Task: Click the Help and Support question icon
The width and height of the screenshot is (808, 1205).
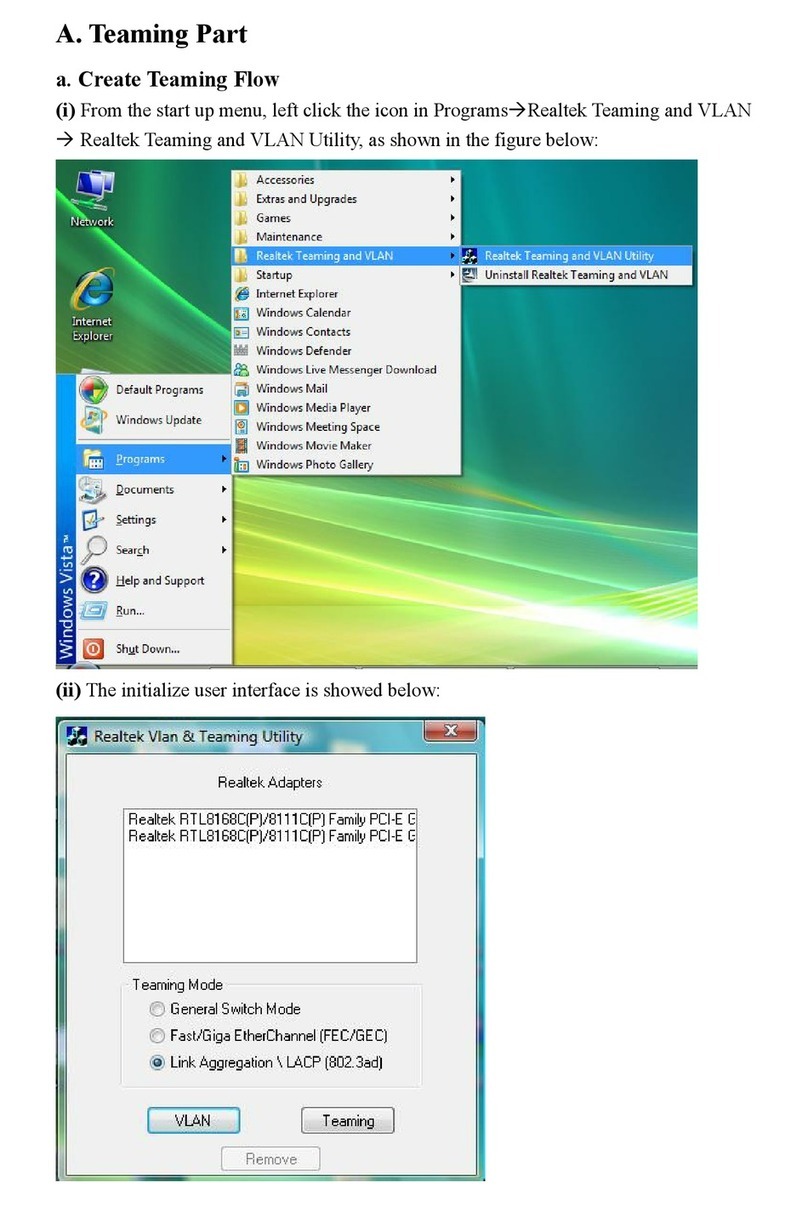Action: (x=93, y=580)
